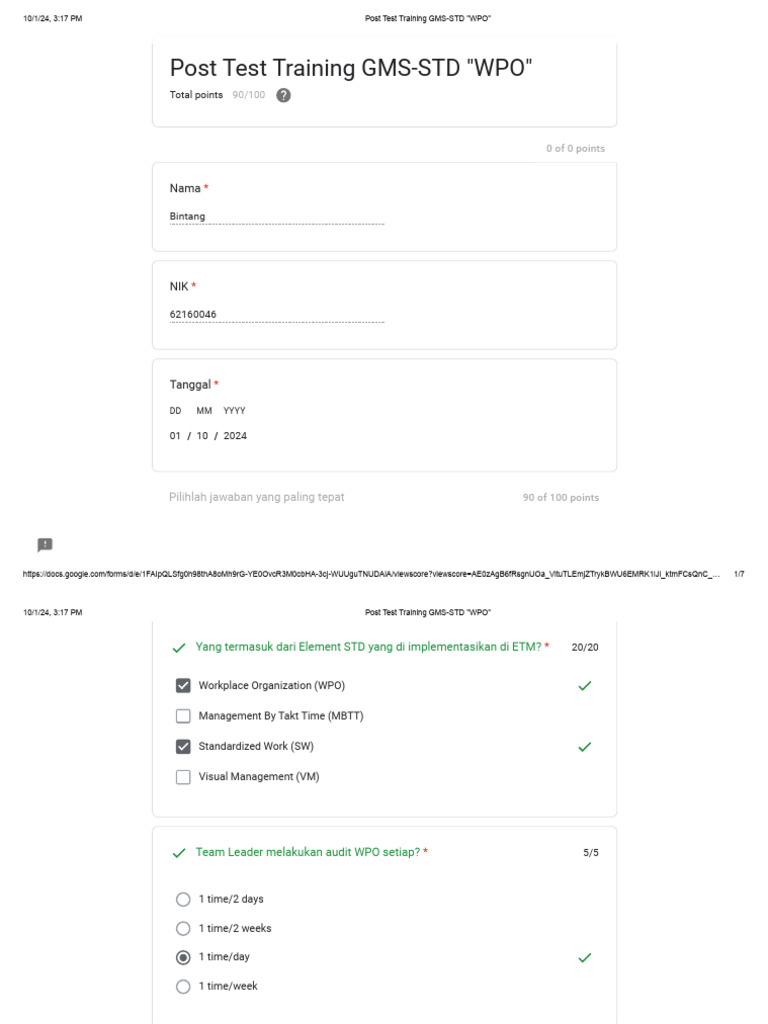This screenshot has height=1024, width=768.
Task: Click the total points help question-mark icon
Action: coord(283,96)
